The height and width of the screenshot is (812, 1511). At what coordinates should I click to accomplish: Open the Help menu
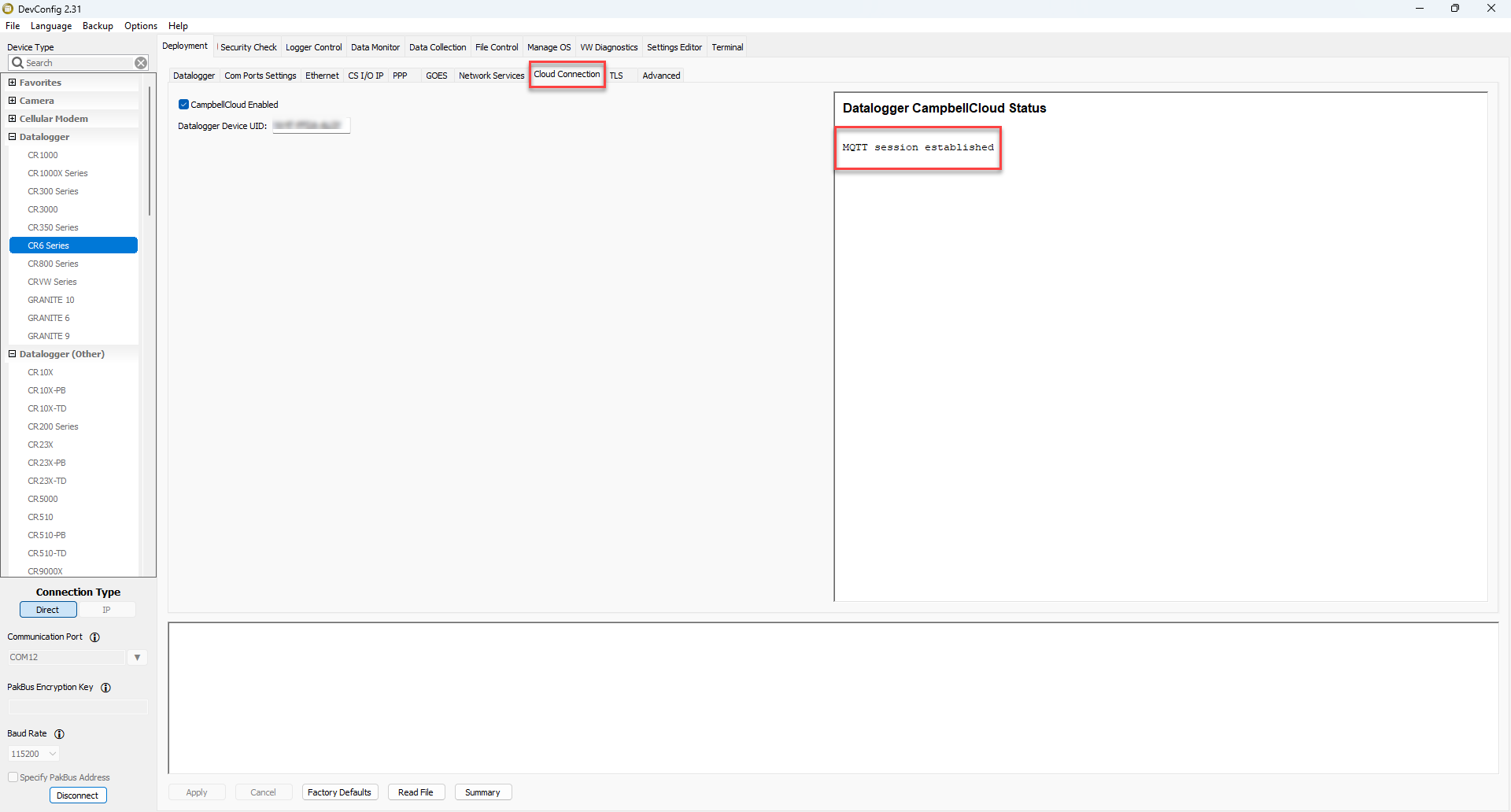tap(178, 26)
